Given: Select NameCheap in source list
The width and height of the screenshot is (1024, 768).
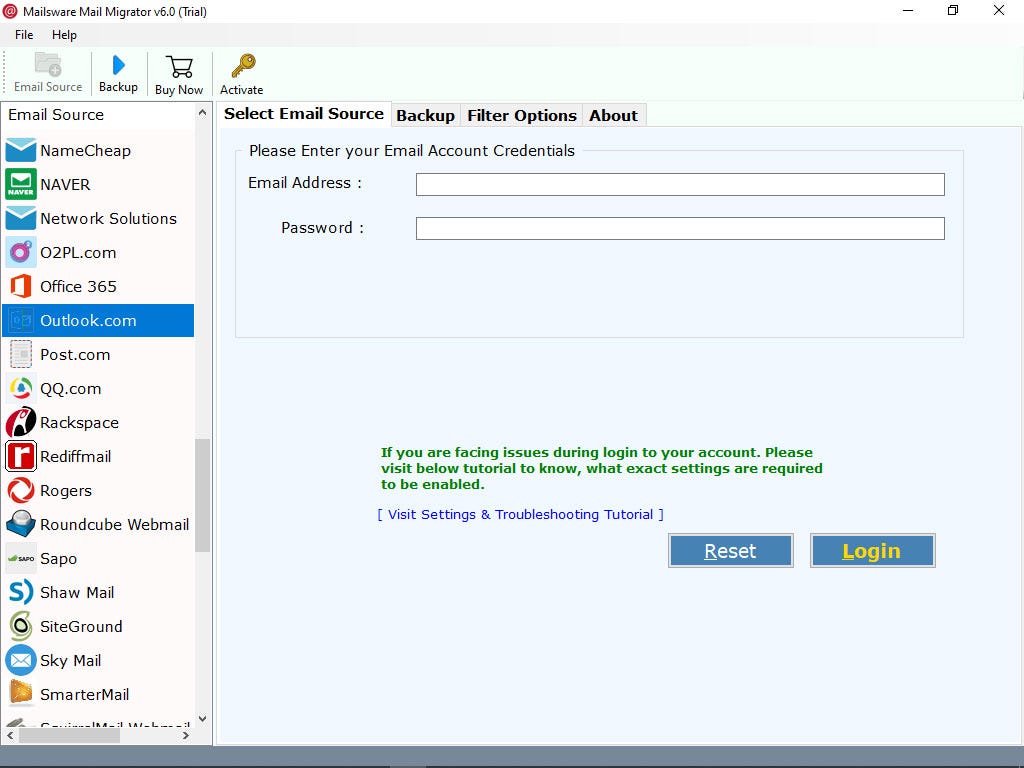Looking at the screenshot, I should [86, 151].
